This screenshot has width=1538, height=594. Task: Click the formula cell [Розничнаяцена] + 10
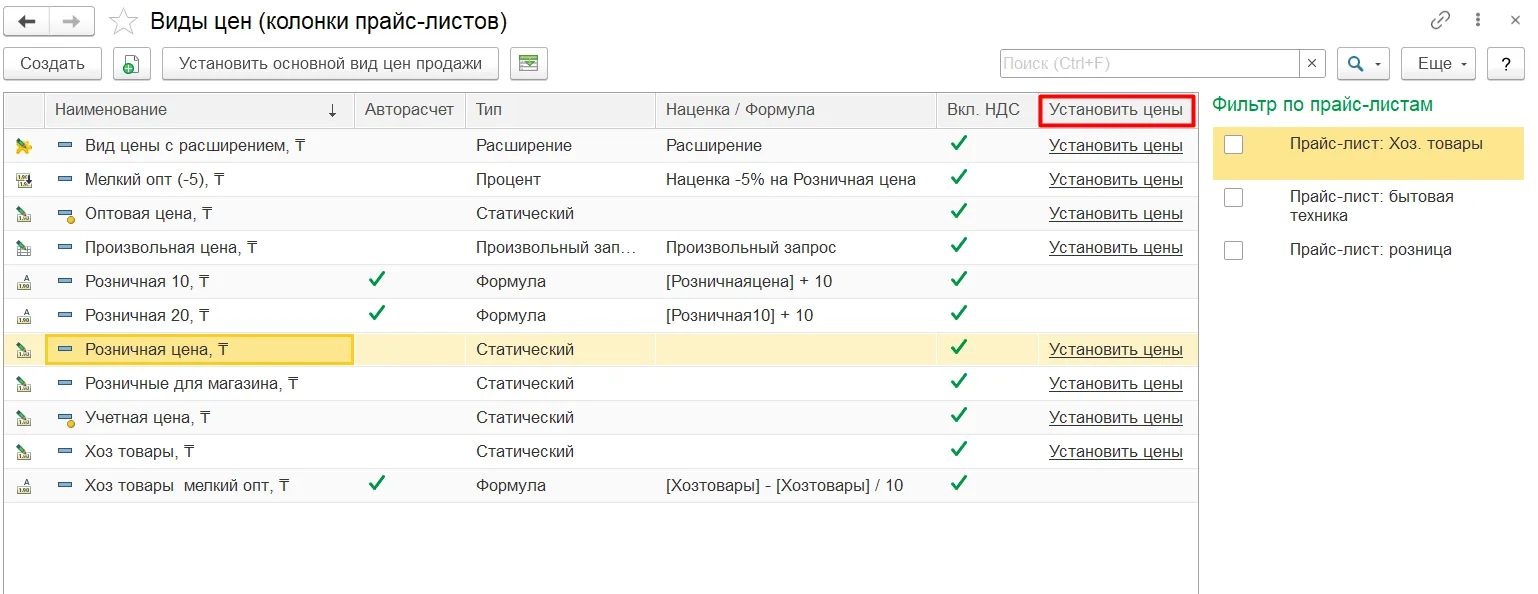click(749, 282)
